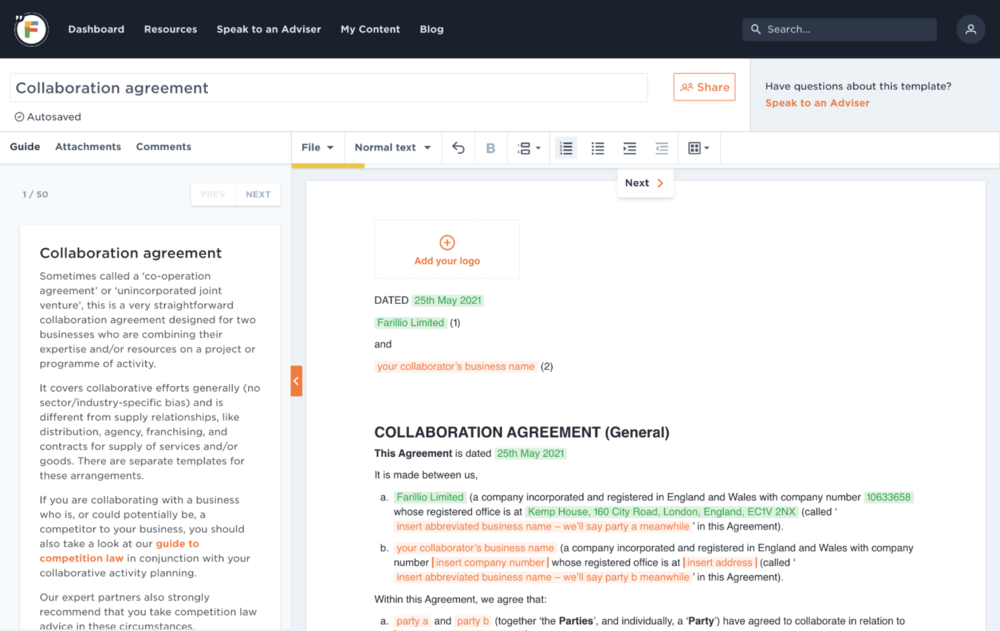Go to Dashboard

(96, 29)
